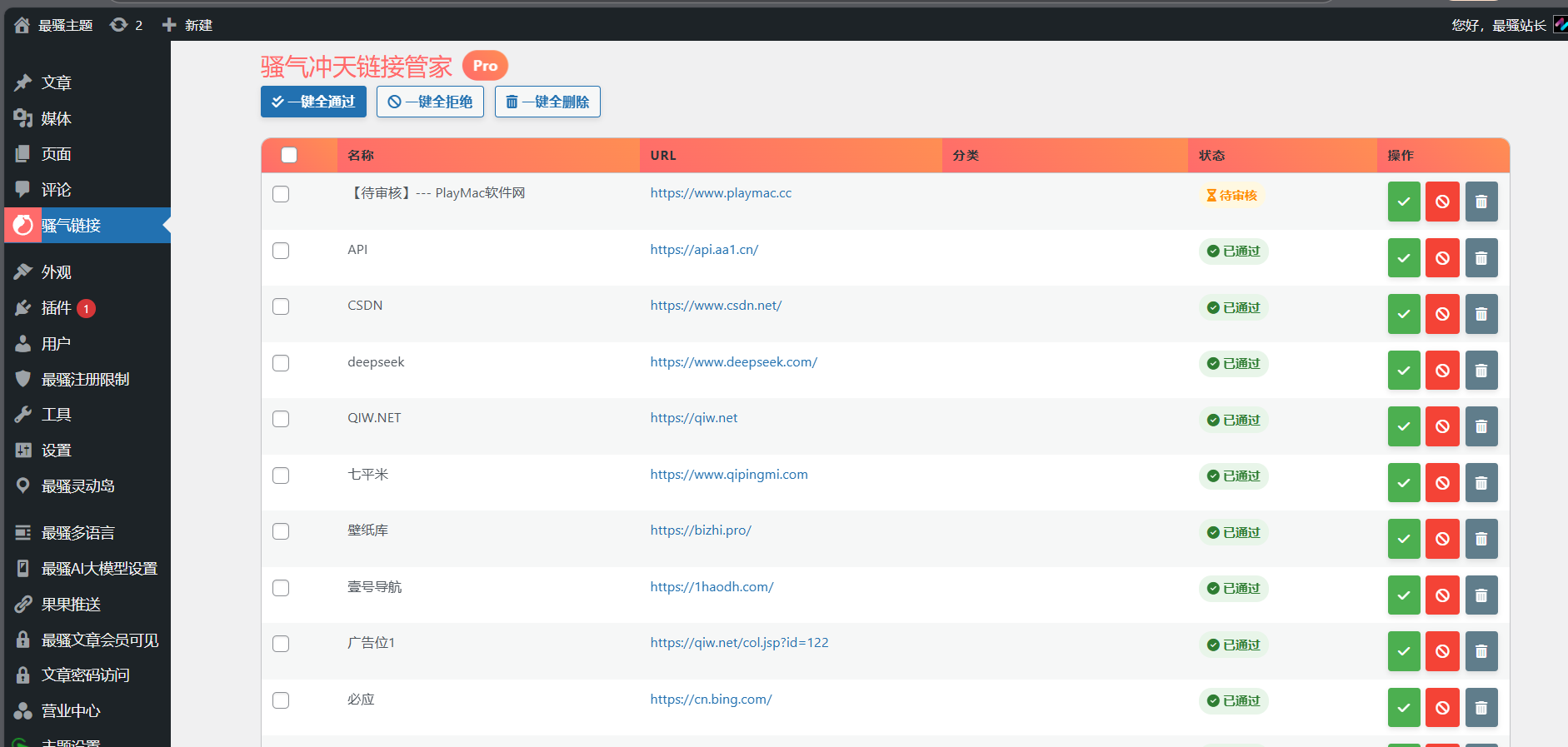The width and height of the screenshot is (1568, 747).
Task: Approve the 七平米 link
Action: (x=1404, y=483)
